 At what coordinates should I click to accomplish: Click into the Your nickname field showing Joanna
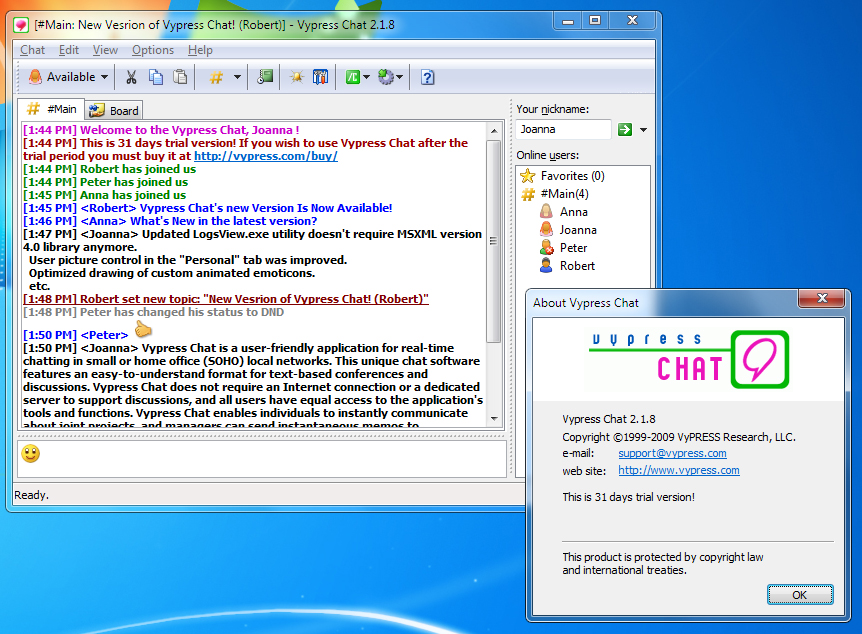[x=563, y=130]
